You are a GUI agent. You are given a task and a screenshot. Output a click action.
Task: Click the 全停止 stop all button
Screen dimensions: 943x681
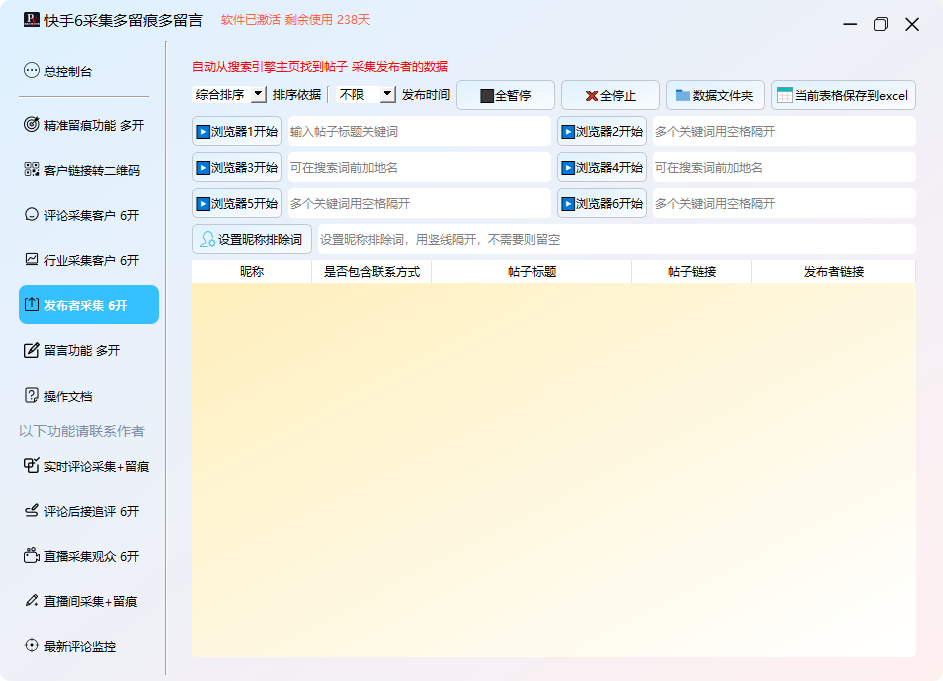[610, 96]
